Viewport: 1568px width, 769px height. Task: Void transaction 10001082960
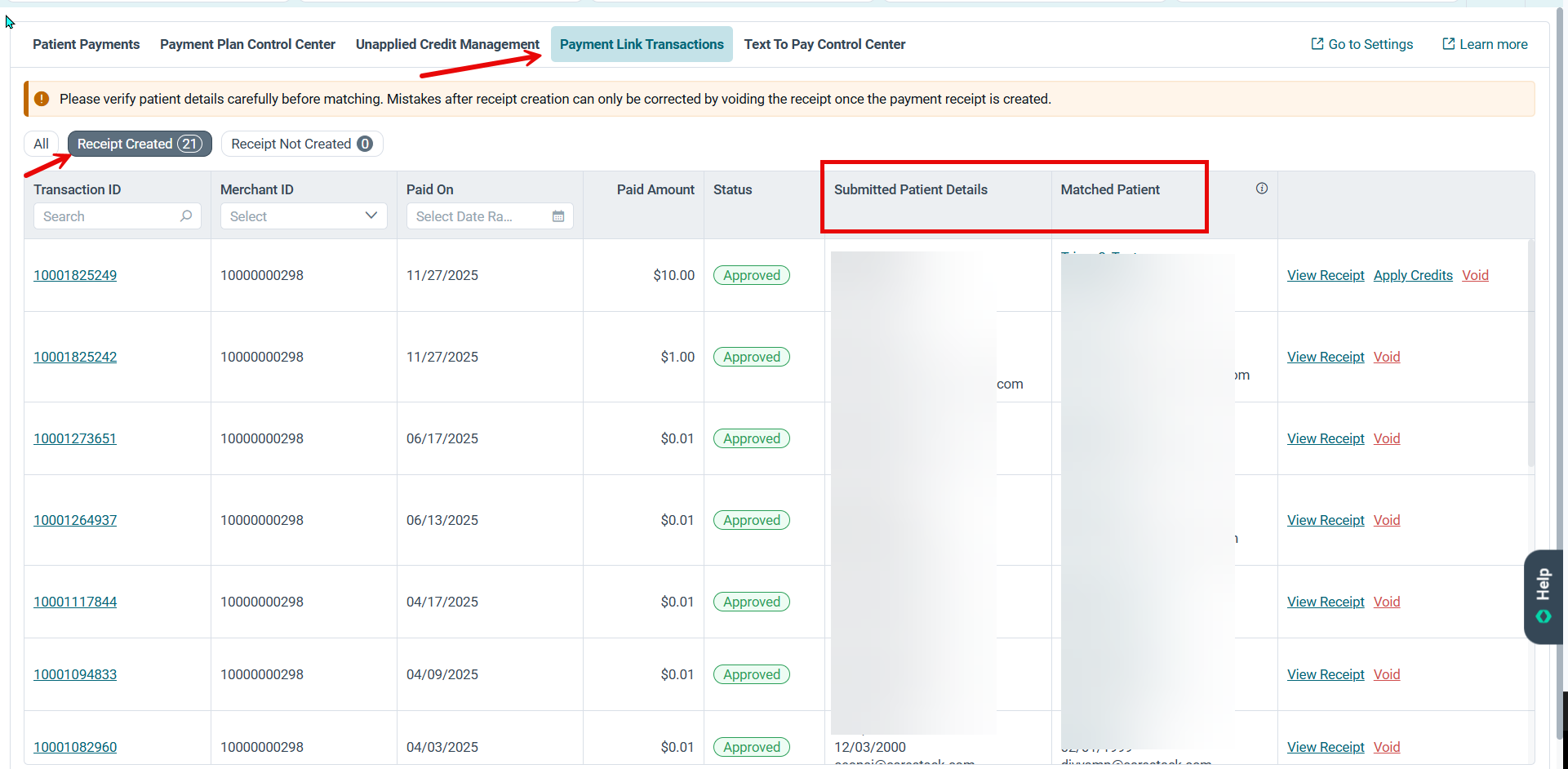point(1387,747)
